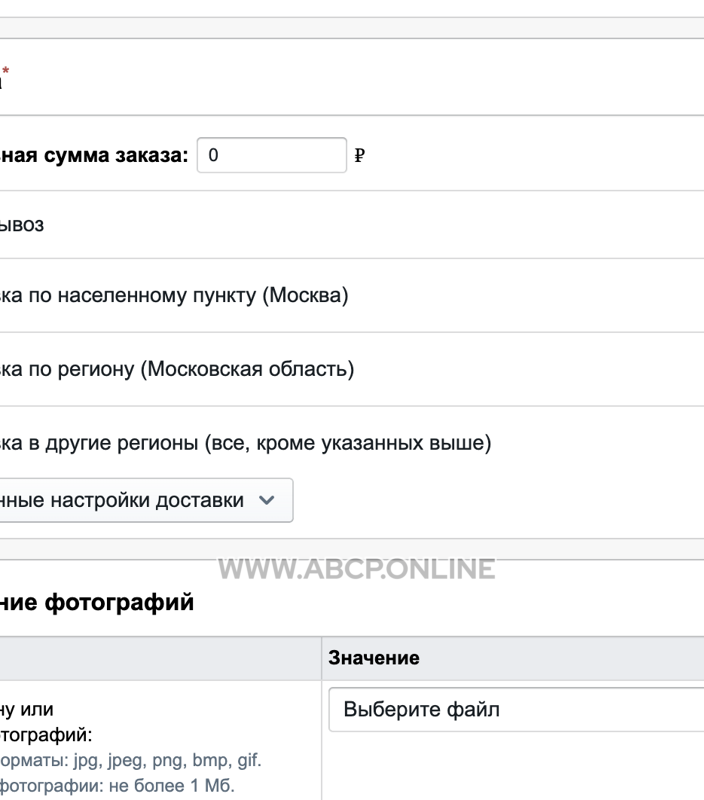Screen dimensions: 704x800
Task: Select the pickup delivery option label
Action: click(x=22, y=225)
